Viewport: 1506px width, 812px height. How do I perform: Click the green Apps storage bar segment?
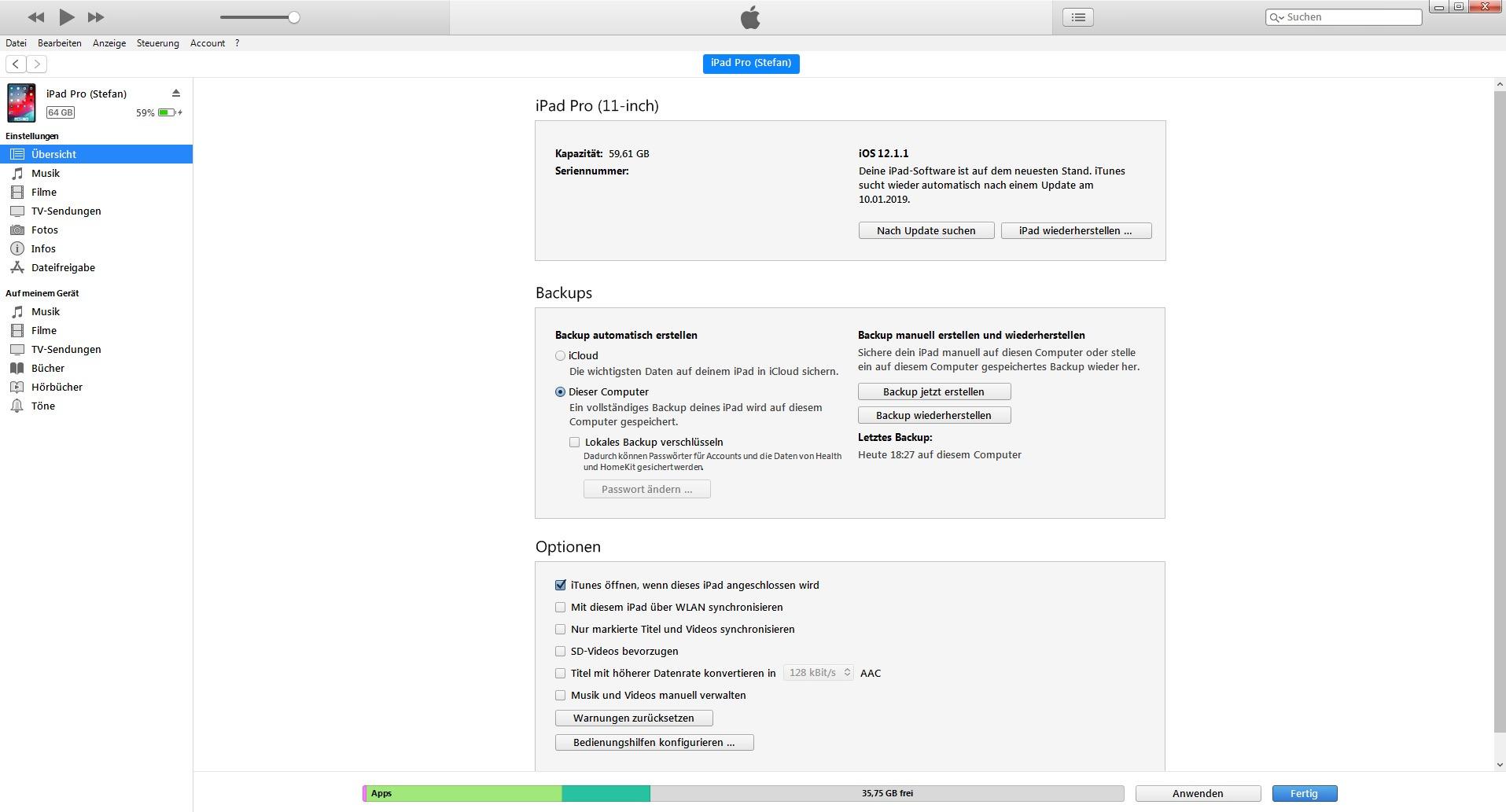click(464, 793)
